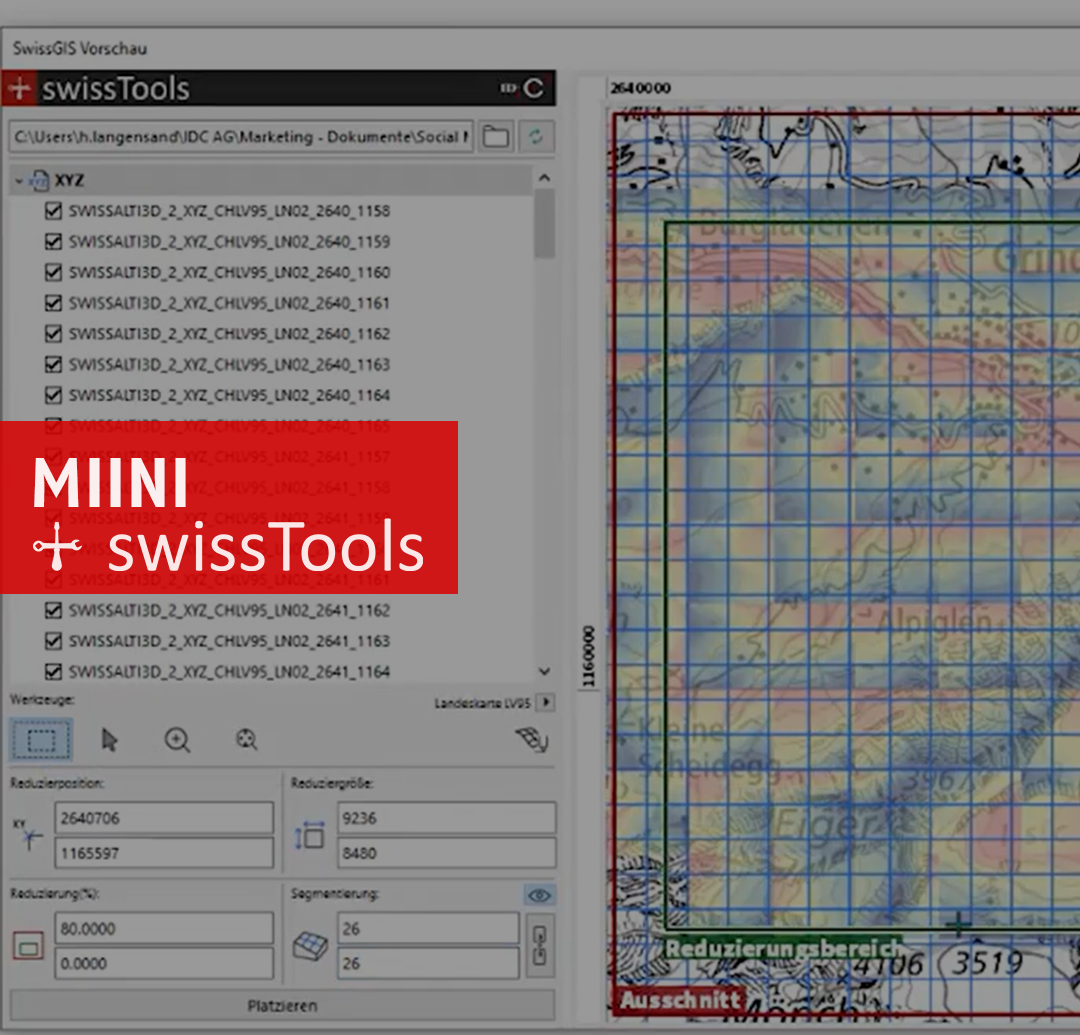Click the file list scrollbar thumb
This screenshot has height=1035, width=1080.
point(544,224)
